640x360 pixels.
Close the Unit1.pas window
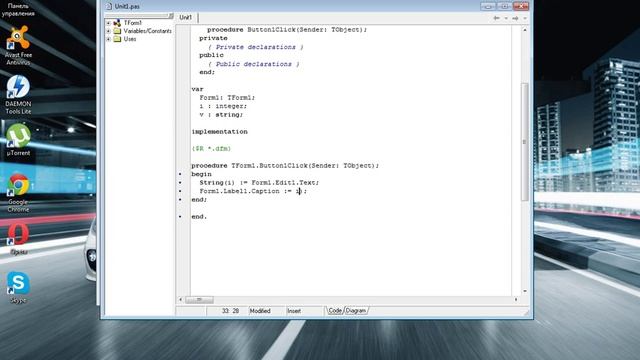tap(521, 6)
